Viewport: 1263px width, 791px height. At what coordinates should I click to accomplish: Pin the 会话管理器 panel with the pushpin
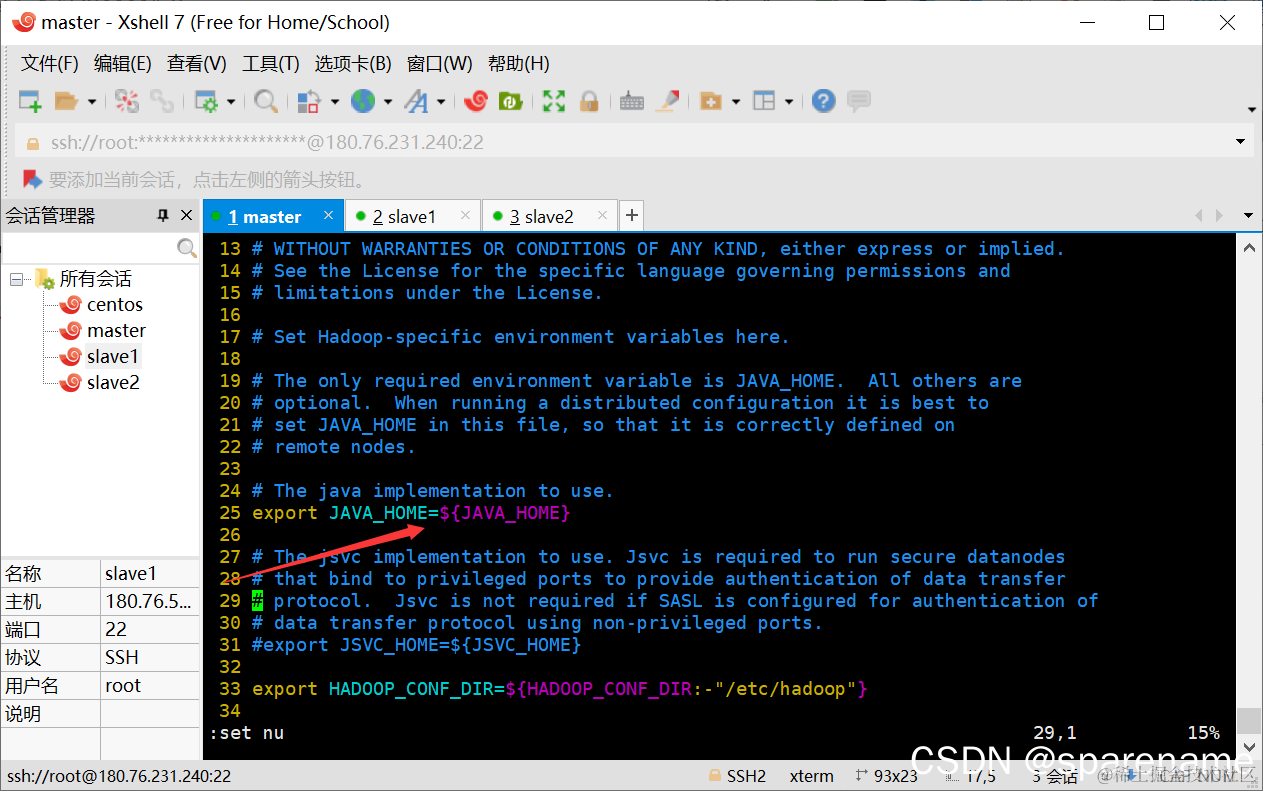[163, 215]
